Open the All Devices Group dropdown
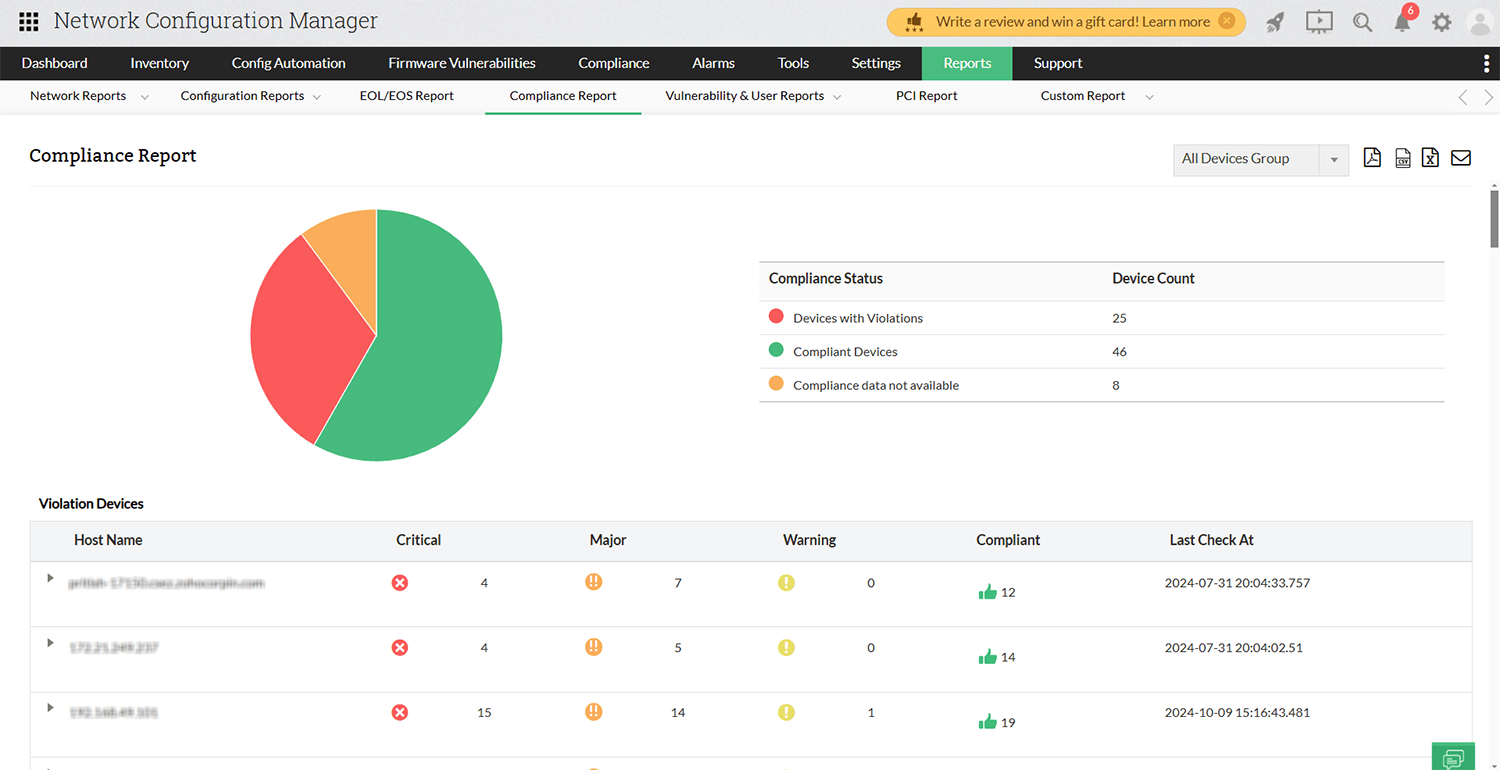This screenshot has width=1500, height=770. [x=1334, y=160]
